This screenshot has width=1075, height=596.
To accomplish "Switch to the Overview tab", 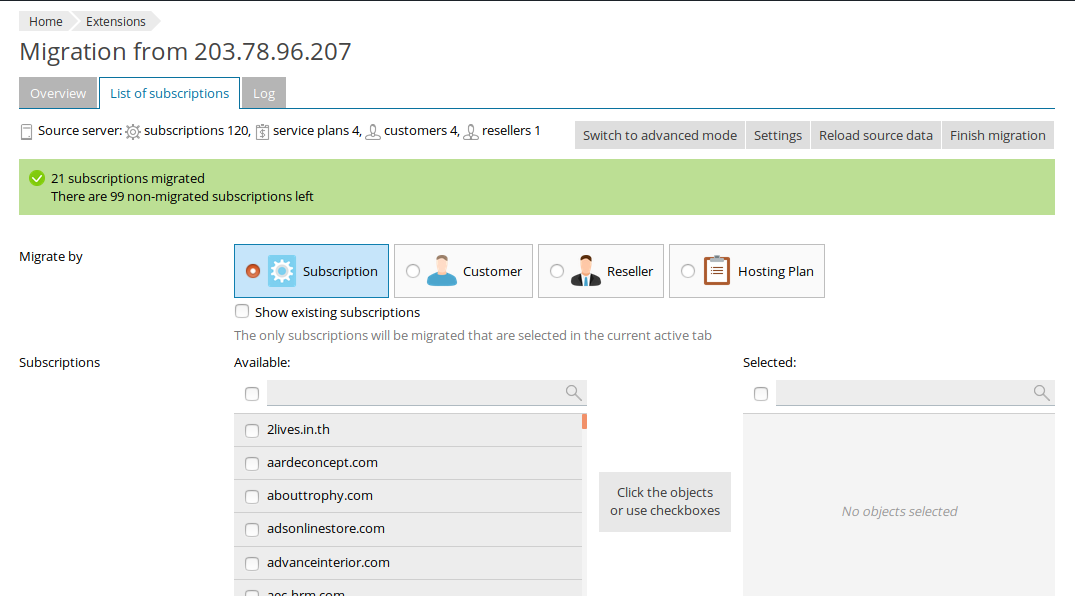I will coord(58,93).
